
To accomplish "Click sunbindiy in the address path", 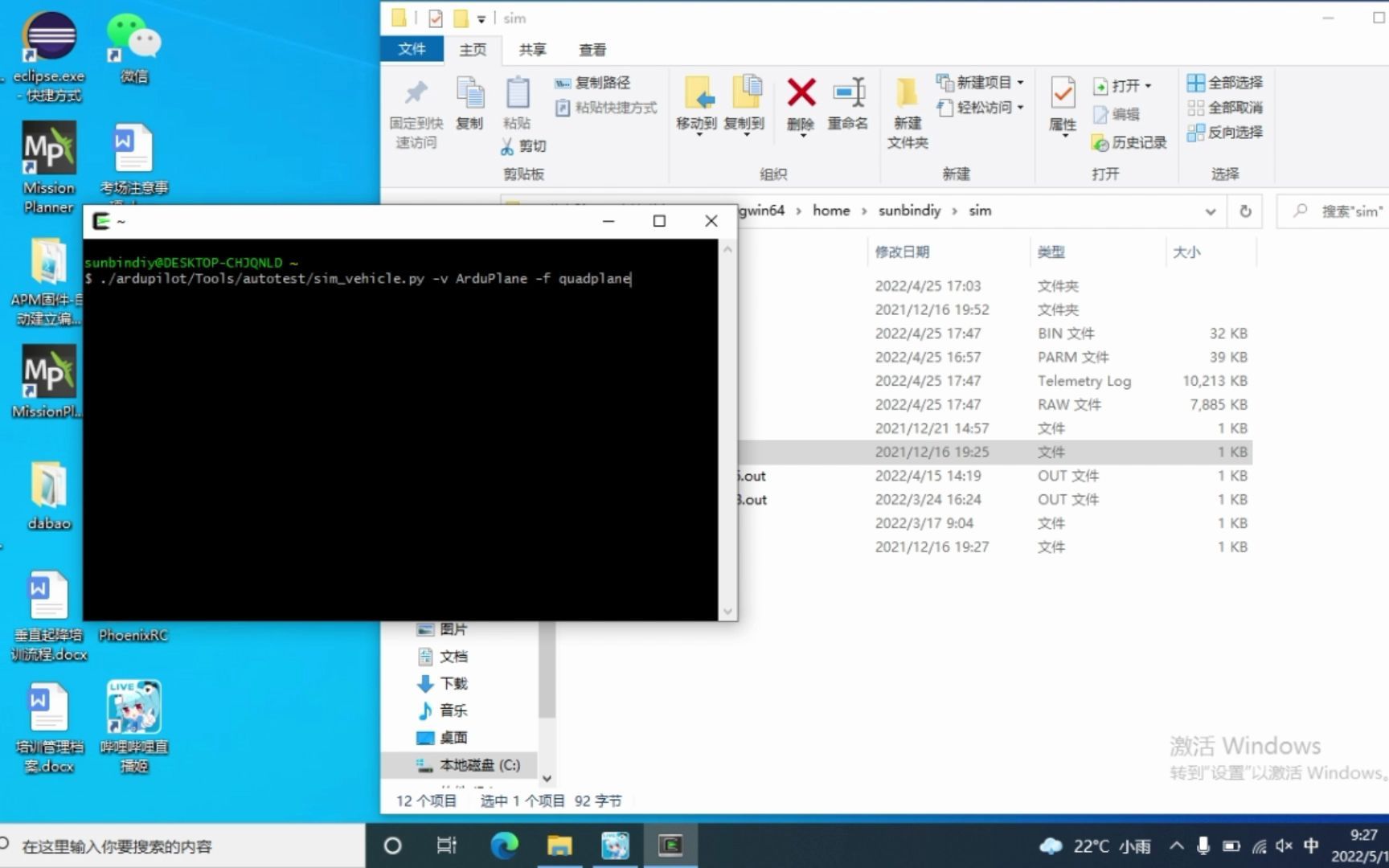I will 909,211.
